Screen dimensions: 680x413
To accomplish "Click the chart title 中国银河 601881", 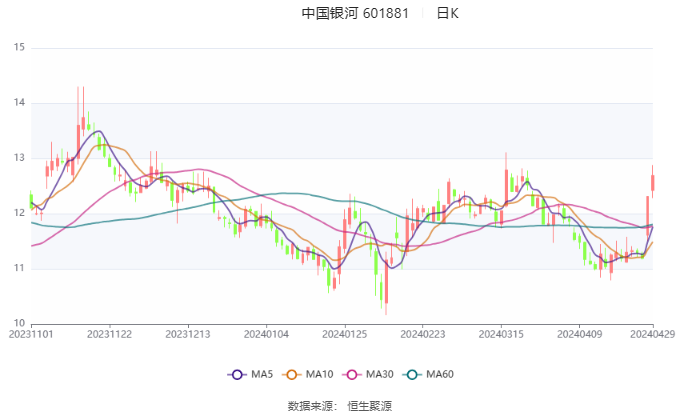I will tap(355, 13).
